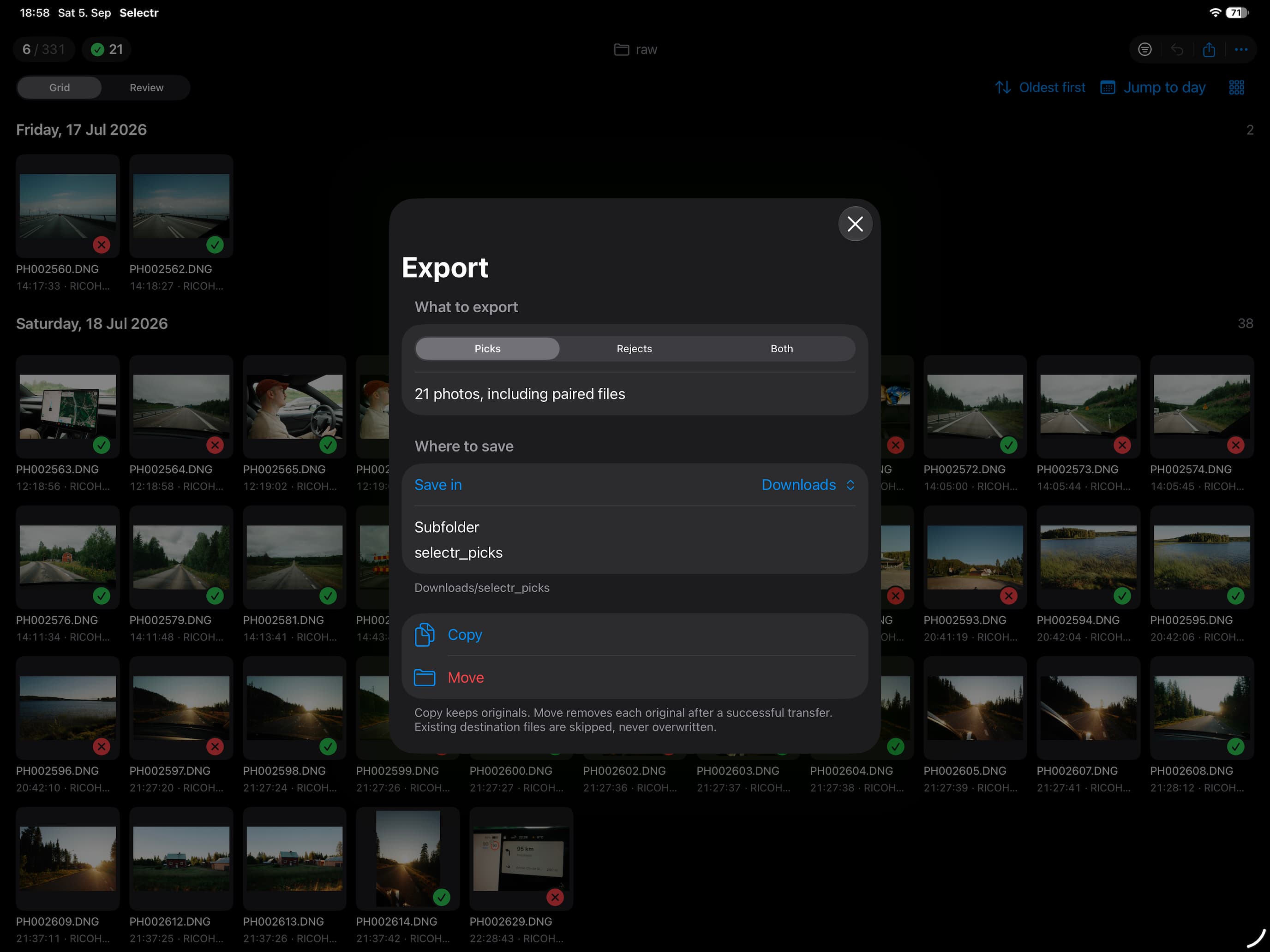Change sort order Oldest first
The width and height of the screenshot is (1270, 952).
pyautogui.click(x=1040, y=87)
